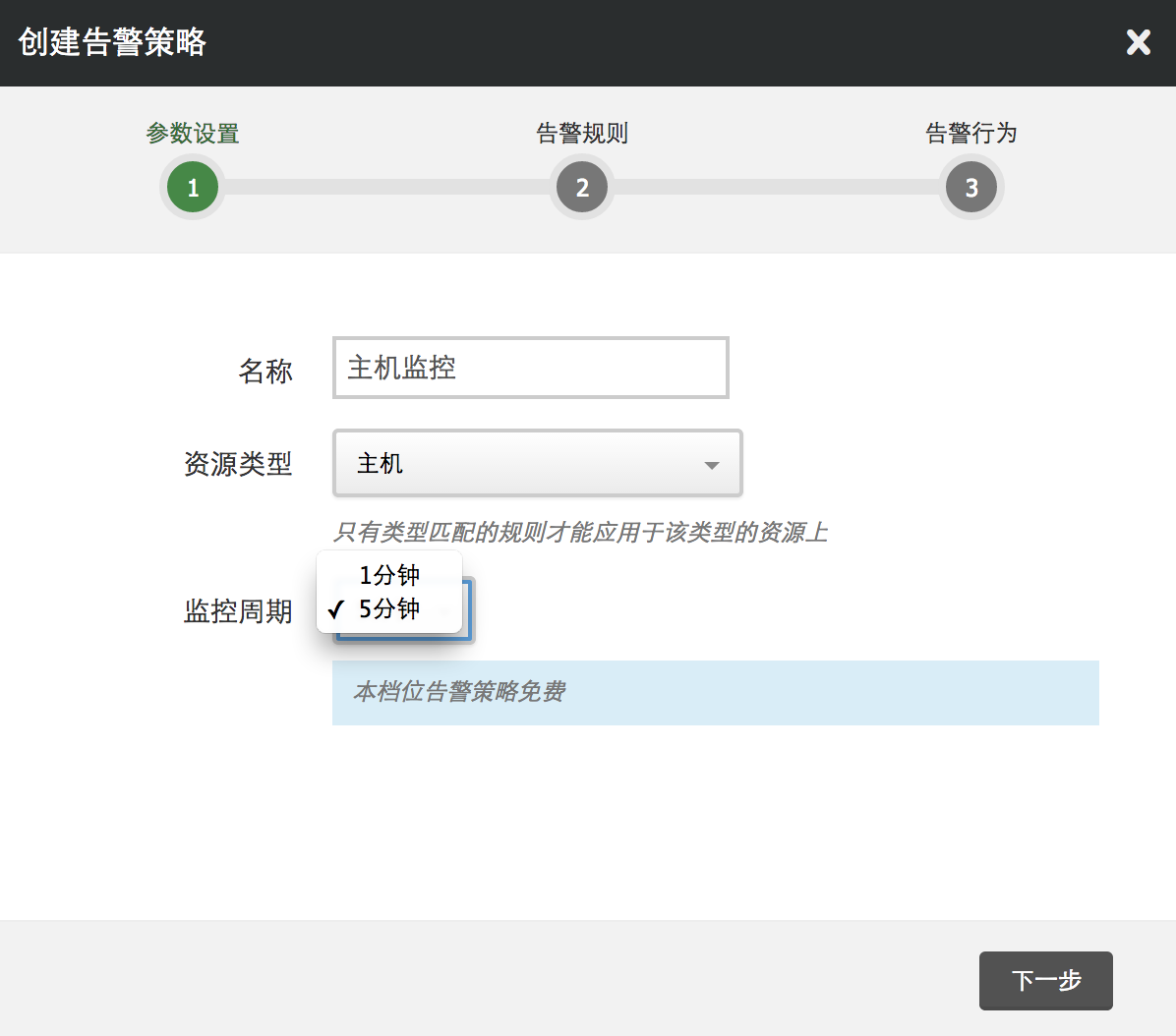Click progress bar between steps 1 and 2
This screenshot has height=1036, width=1176.
coord(387,187)
